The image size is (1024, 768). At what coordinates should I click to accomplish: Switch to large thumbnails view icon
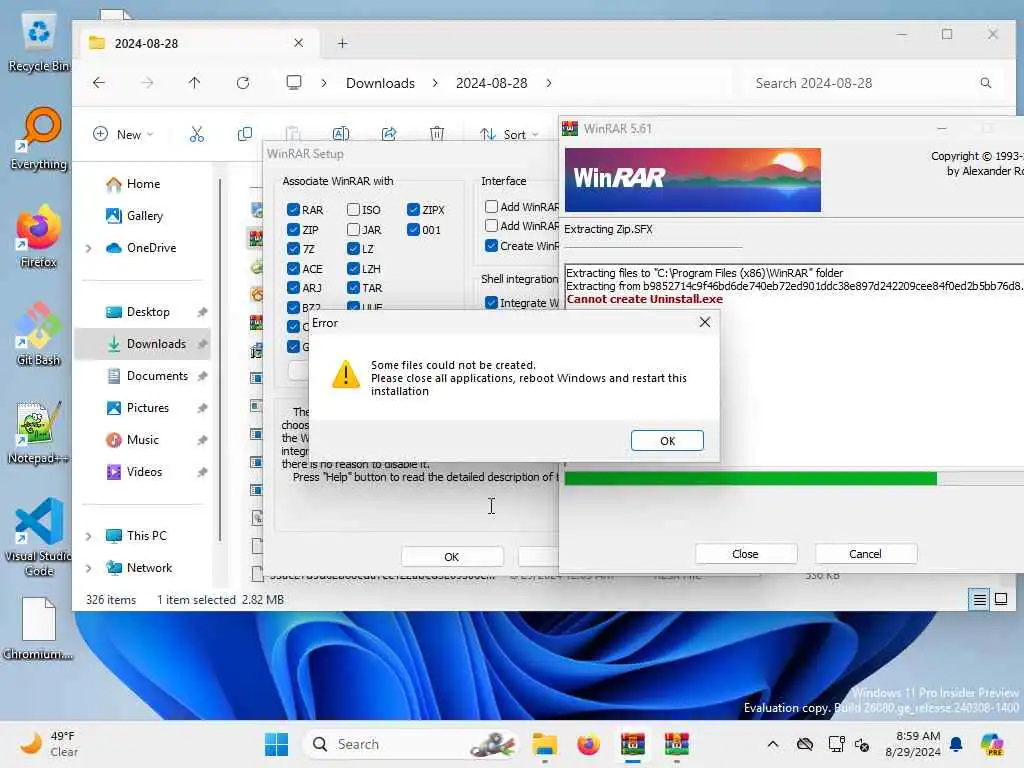[1000, 599]
